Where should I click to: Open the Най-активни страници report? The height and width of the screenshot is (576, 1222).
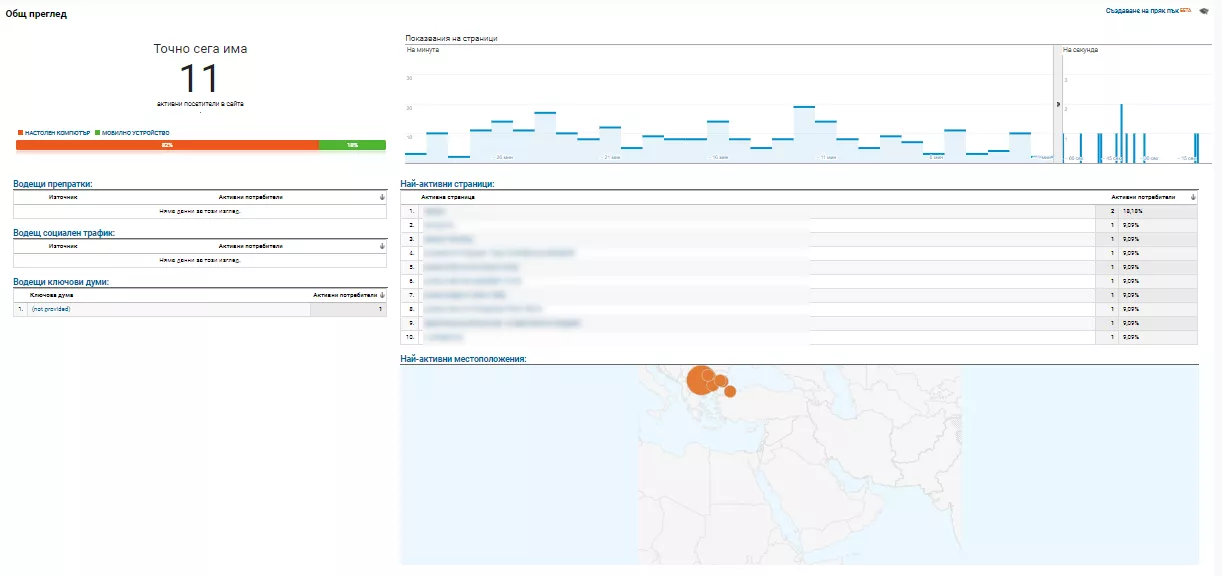pyautogui.click(x=447, y=184)
